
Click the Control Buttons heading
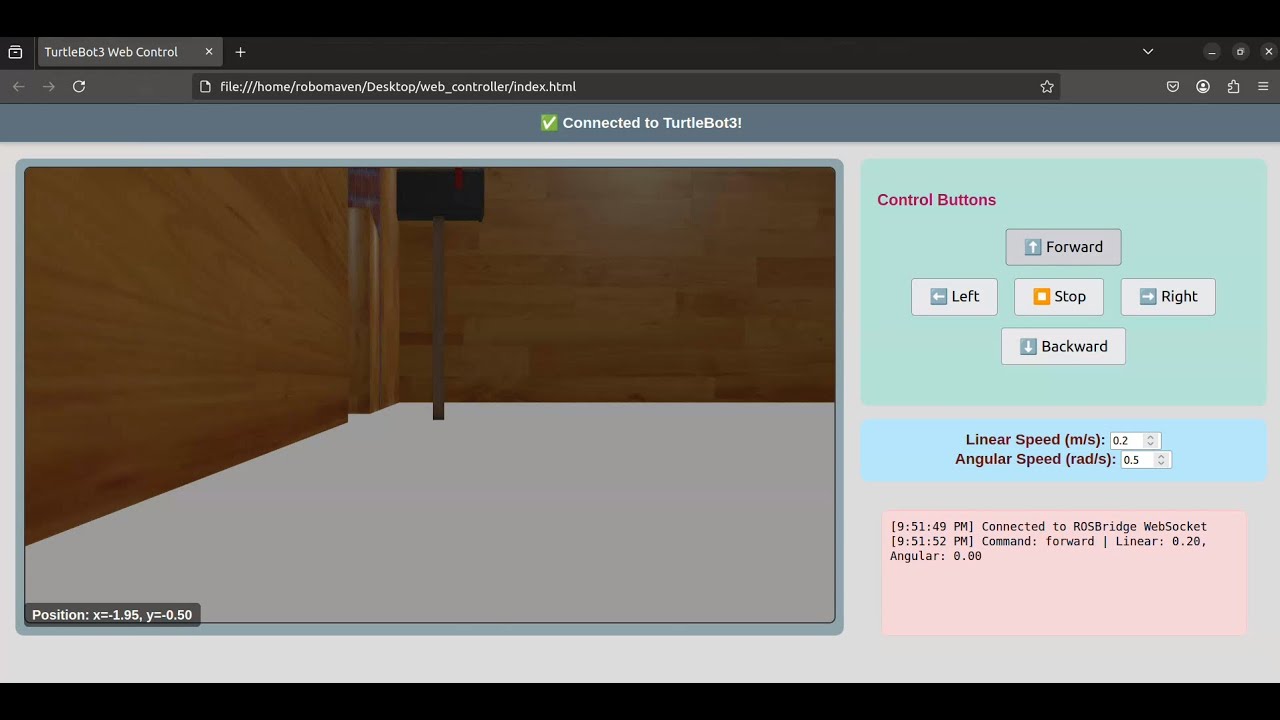coord(936,200)
